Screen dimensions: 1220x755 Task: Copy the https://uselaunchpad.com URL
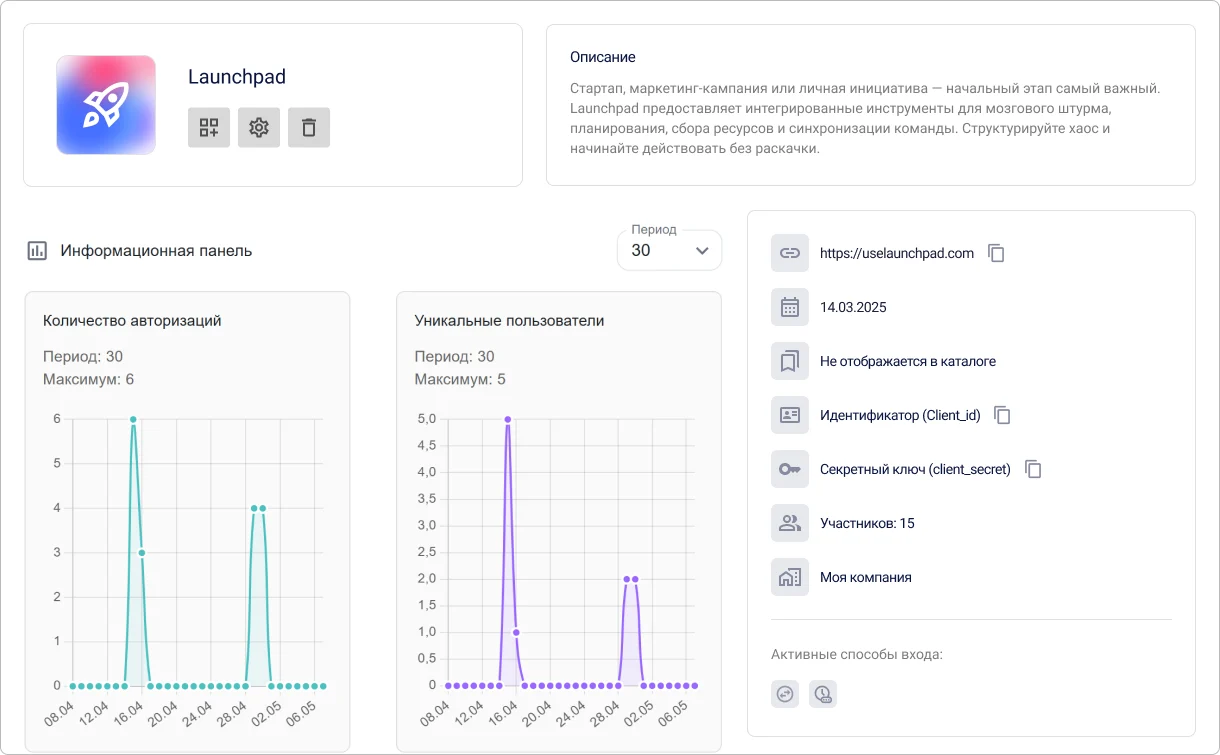[996, 253]
